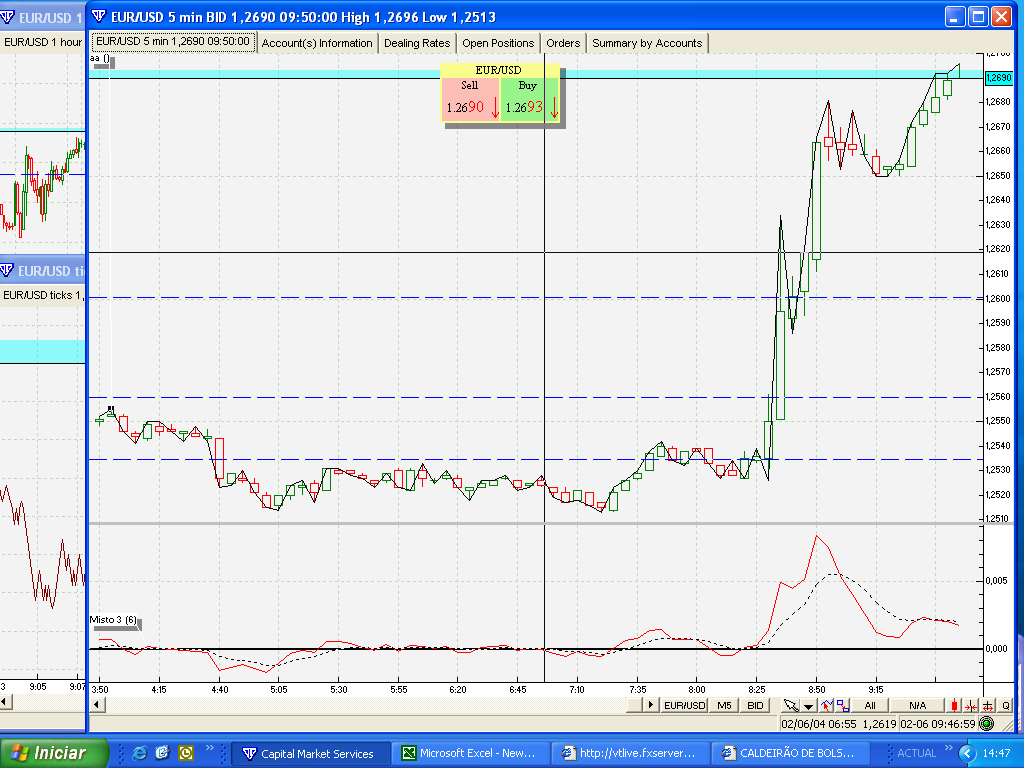Click the trend line drawing icon
1024x768 pixels.
coord(827,705)
